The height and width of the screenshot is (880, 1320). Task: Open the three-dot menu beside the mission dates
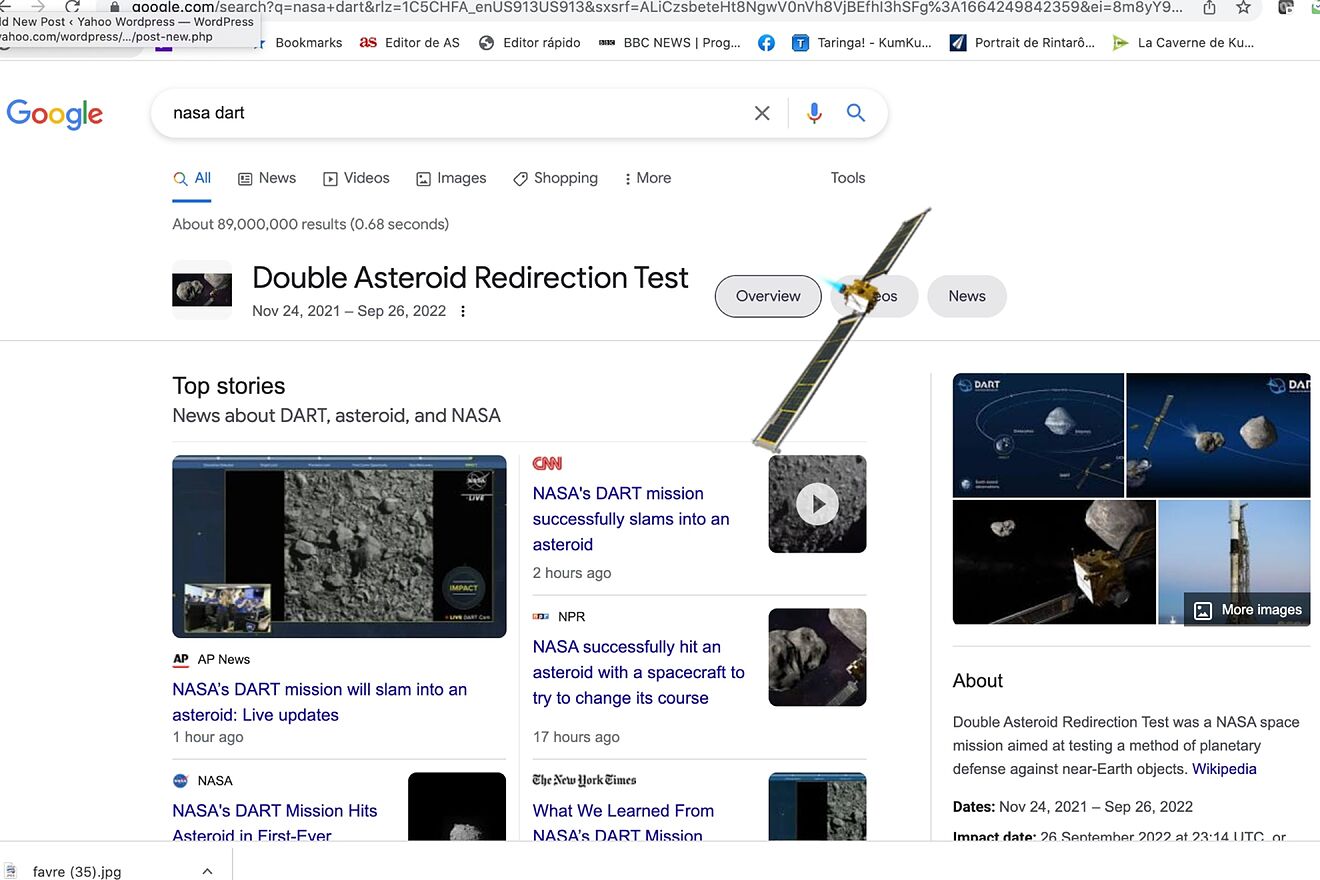point(462,311)
